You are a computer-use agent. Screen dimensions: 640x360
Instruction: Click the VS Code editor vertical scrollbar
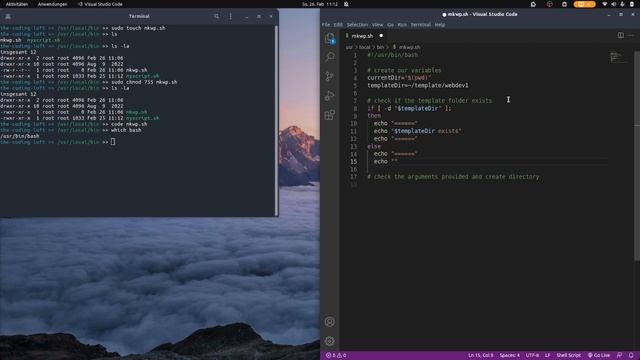(637, 155)
